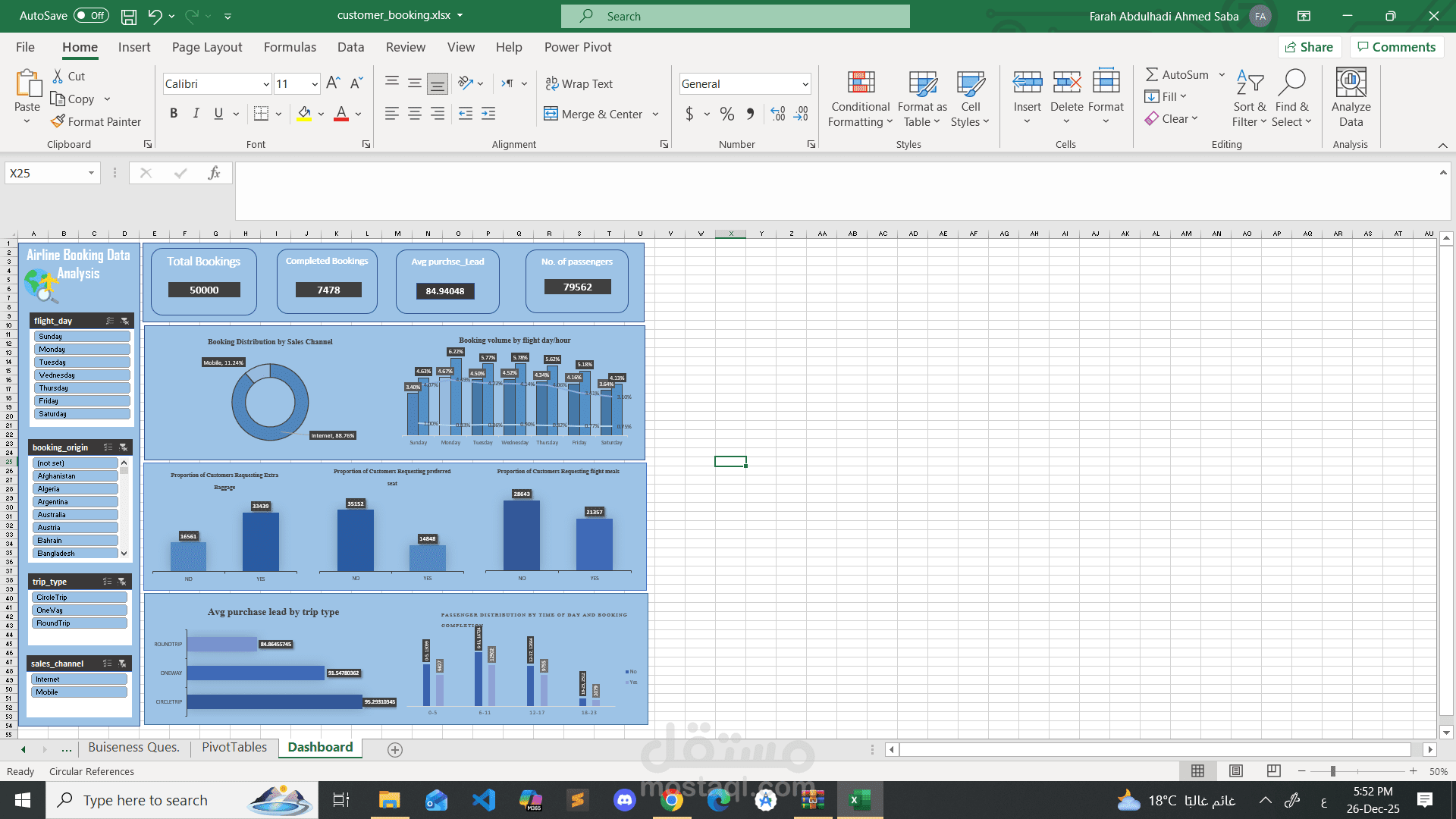This screenshot has width=1456, height=819.
Task: Expand the Fill options dropdown
Action: pyautogui.click(x=1184, y=96)
